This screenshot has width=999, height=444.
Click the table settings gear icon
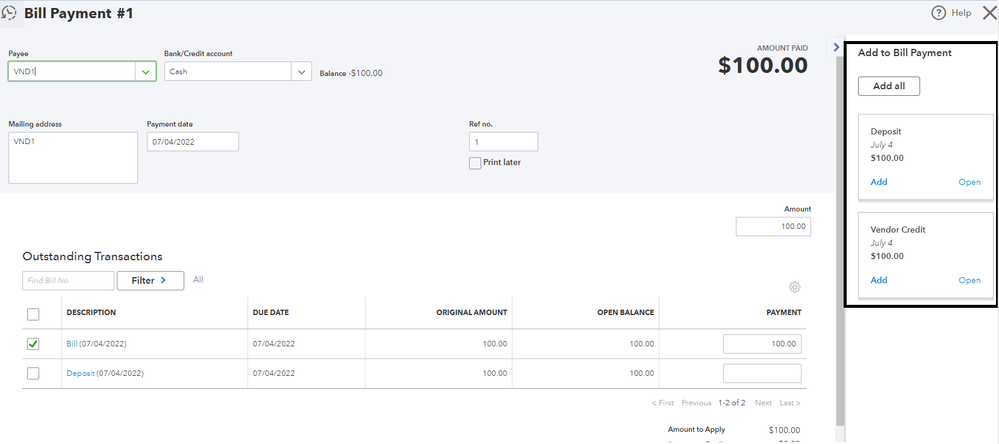tap(795, 287)
